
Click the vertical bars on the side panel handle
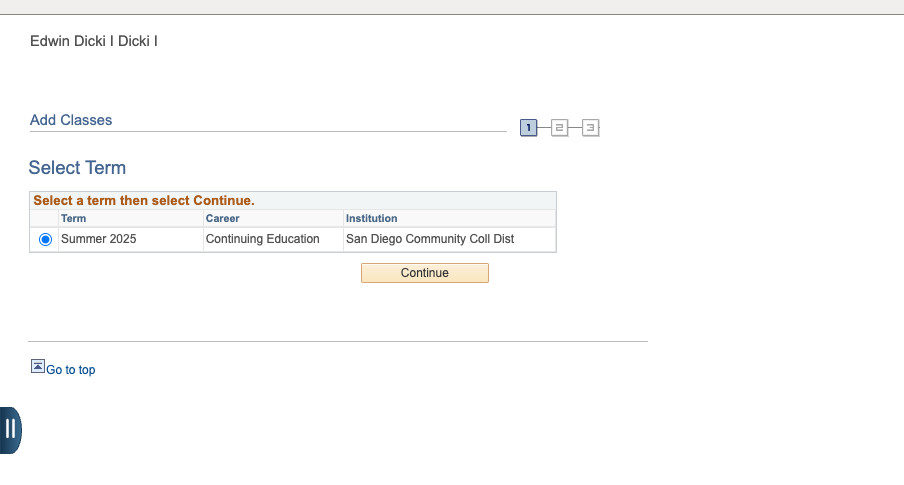[x=10, y=429]
